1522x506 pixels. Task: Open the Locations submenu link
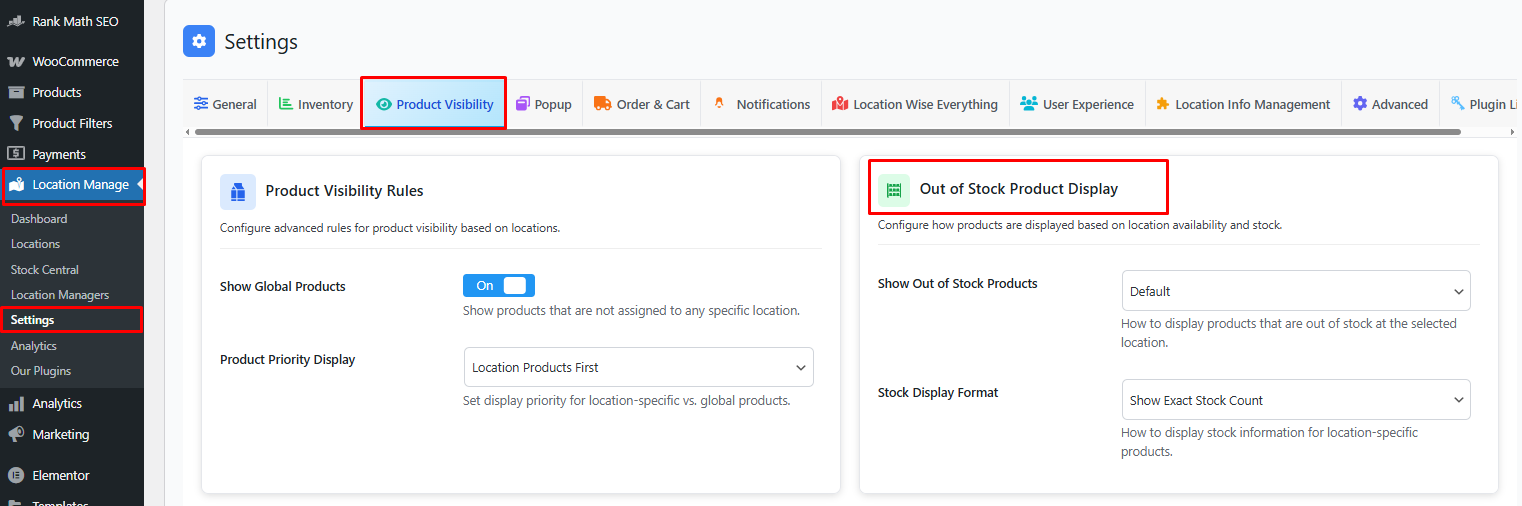click(35, 244)
